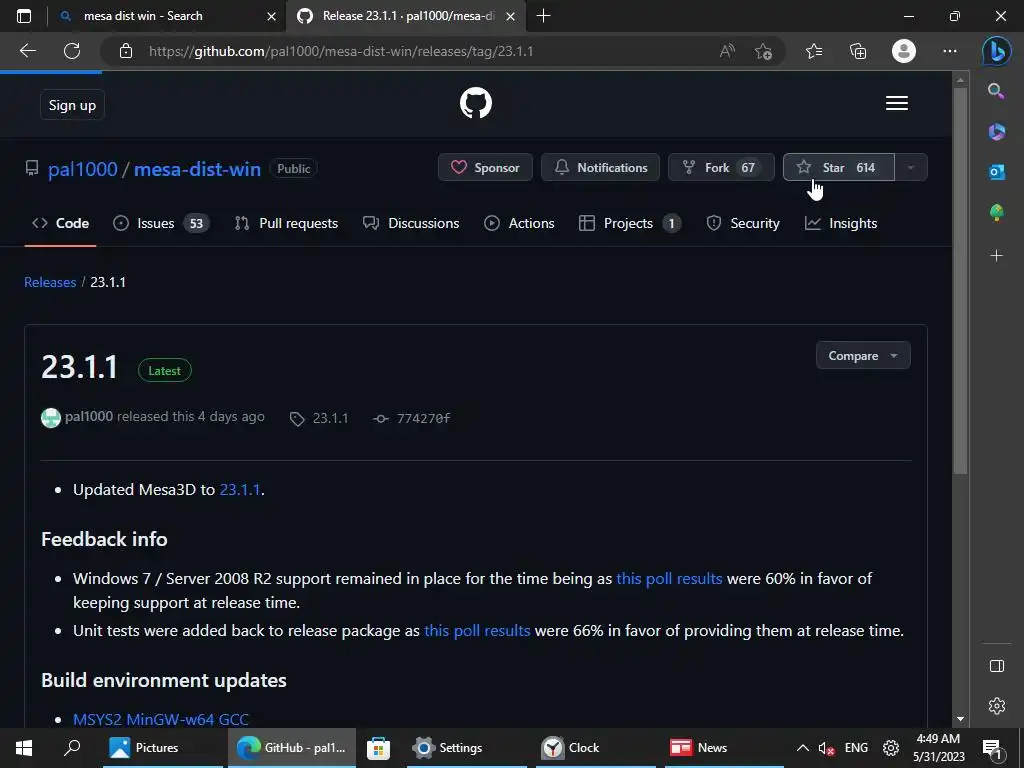
Task: Close the 'mesa dist win - Search' tab
Action: [271, 16]
